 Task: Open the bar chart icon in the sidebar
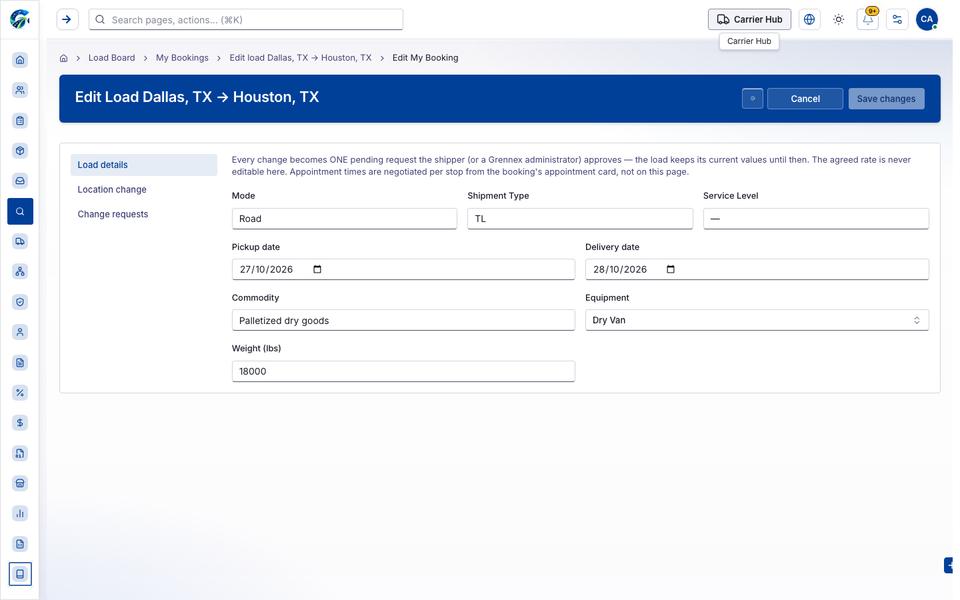pyautogui.click(x=20, y=513)
